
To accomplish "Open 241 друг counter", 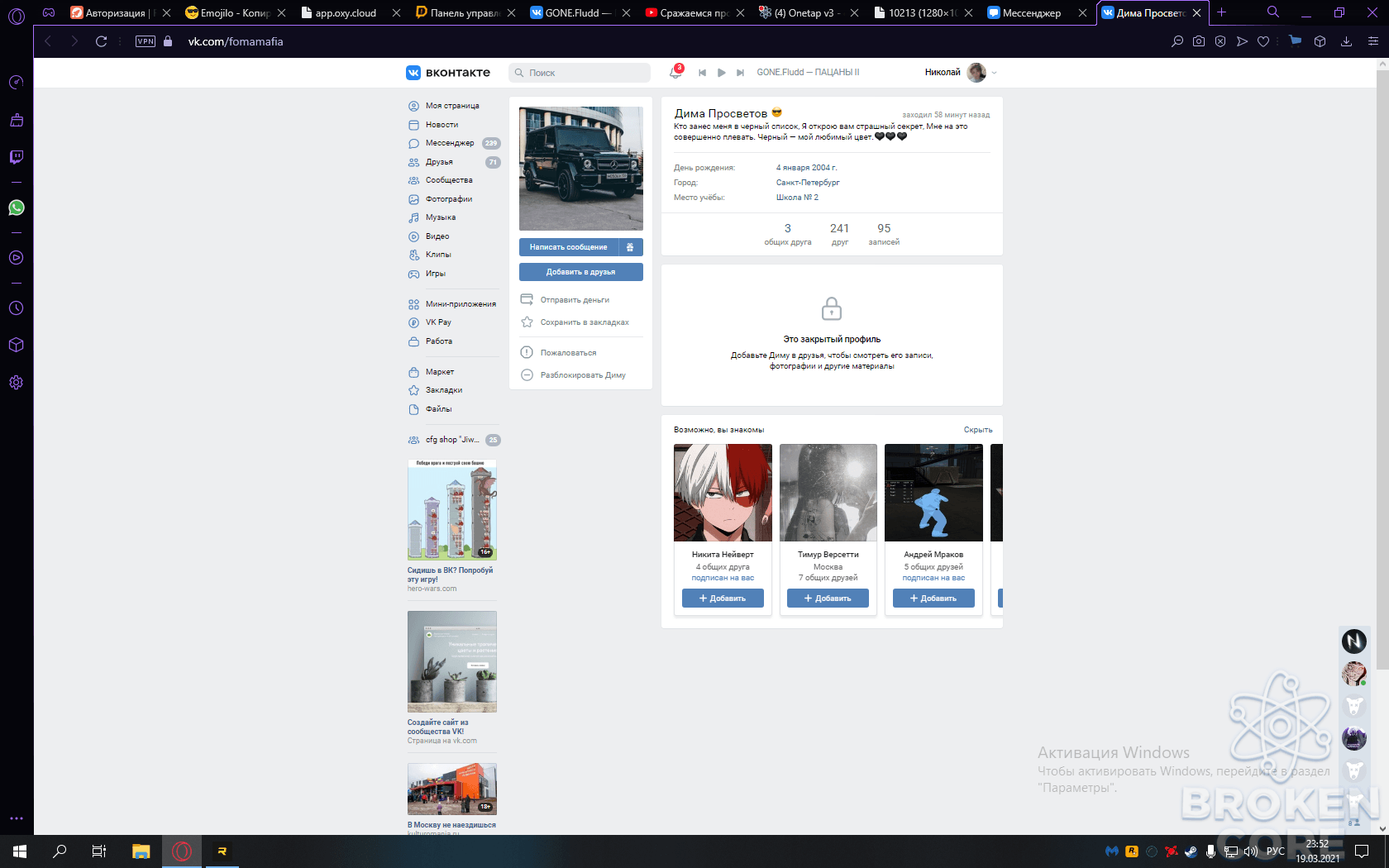I will [x=839, y=234].
